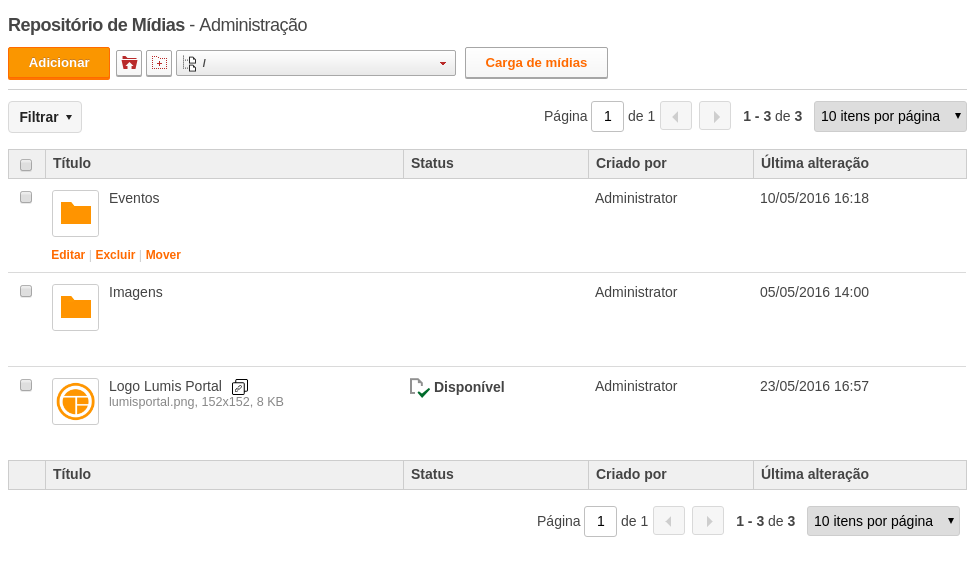Go to previous page using top arrow
This screenshot has height=566, width=975.
pyautogui.click(x=676, y=116)
